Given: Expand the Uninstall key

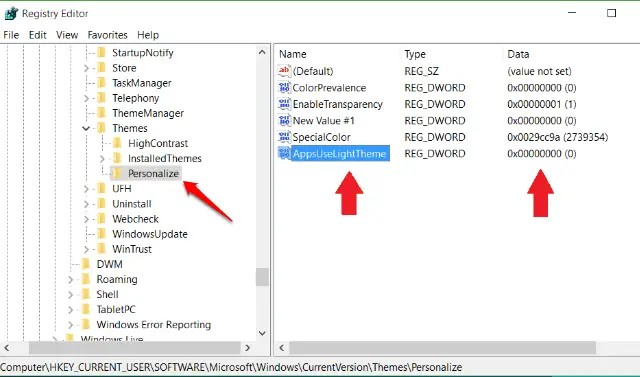Looking at the screenshot, I should [x=86, y=204].
